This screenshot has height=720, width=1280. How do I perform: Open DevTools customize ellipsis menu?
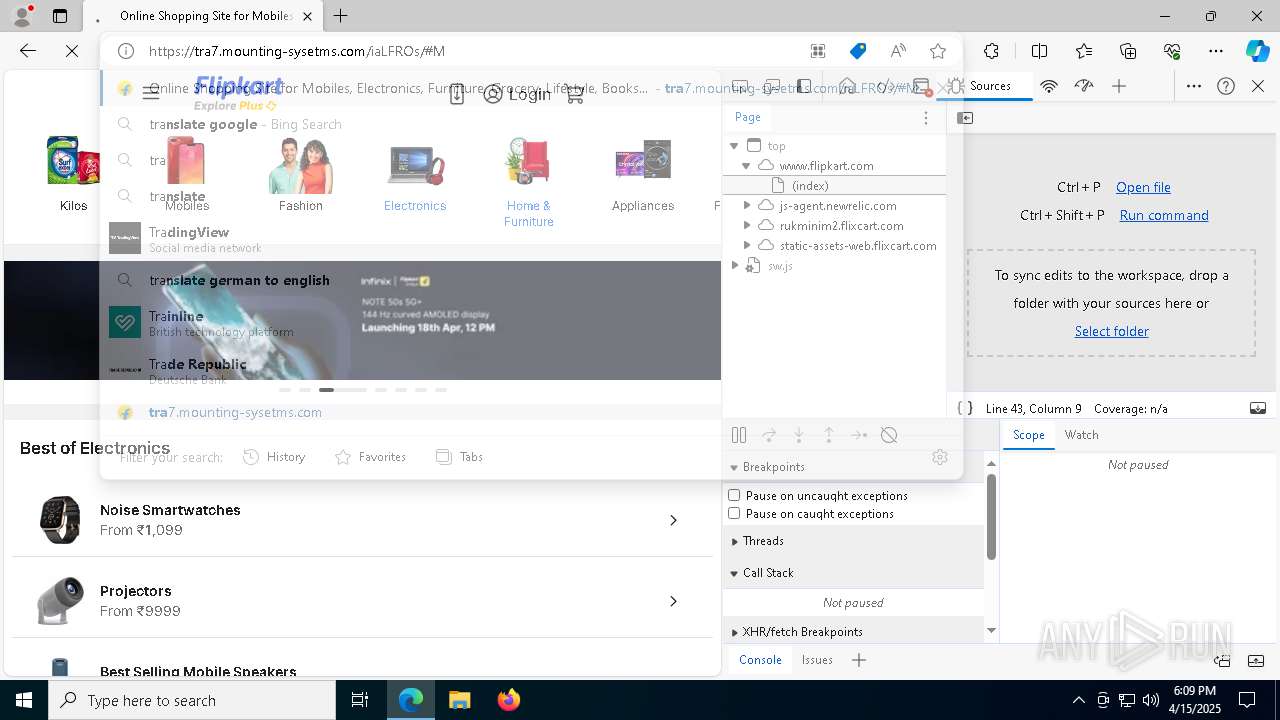coord(1194,86)
